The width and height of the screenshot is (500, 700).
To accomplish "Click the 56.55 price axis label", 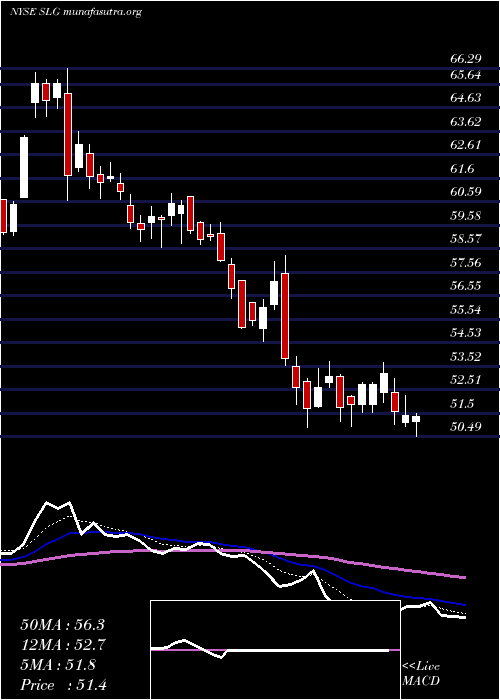I will coord(465,286).
